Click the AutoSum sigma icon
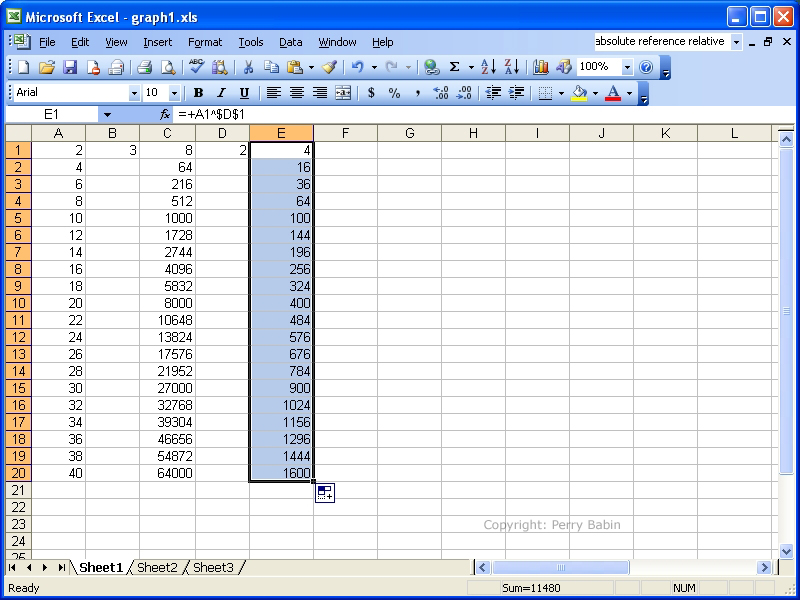Image resolution: width=800 pixels, height=600 pixels. (x=454, y=67)
